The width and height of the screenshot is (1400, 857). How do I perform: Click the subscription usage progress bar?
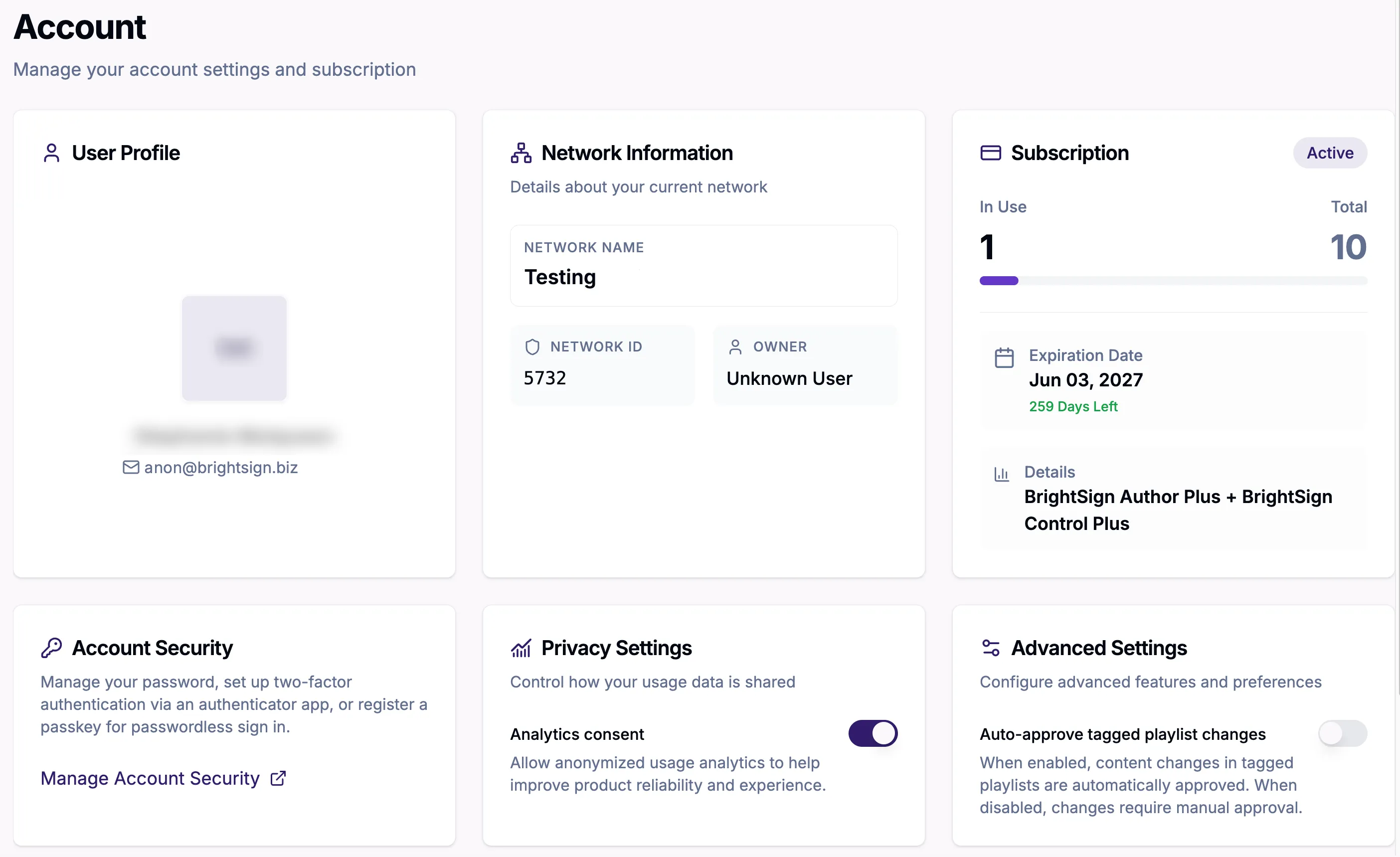coord(1173,281)
